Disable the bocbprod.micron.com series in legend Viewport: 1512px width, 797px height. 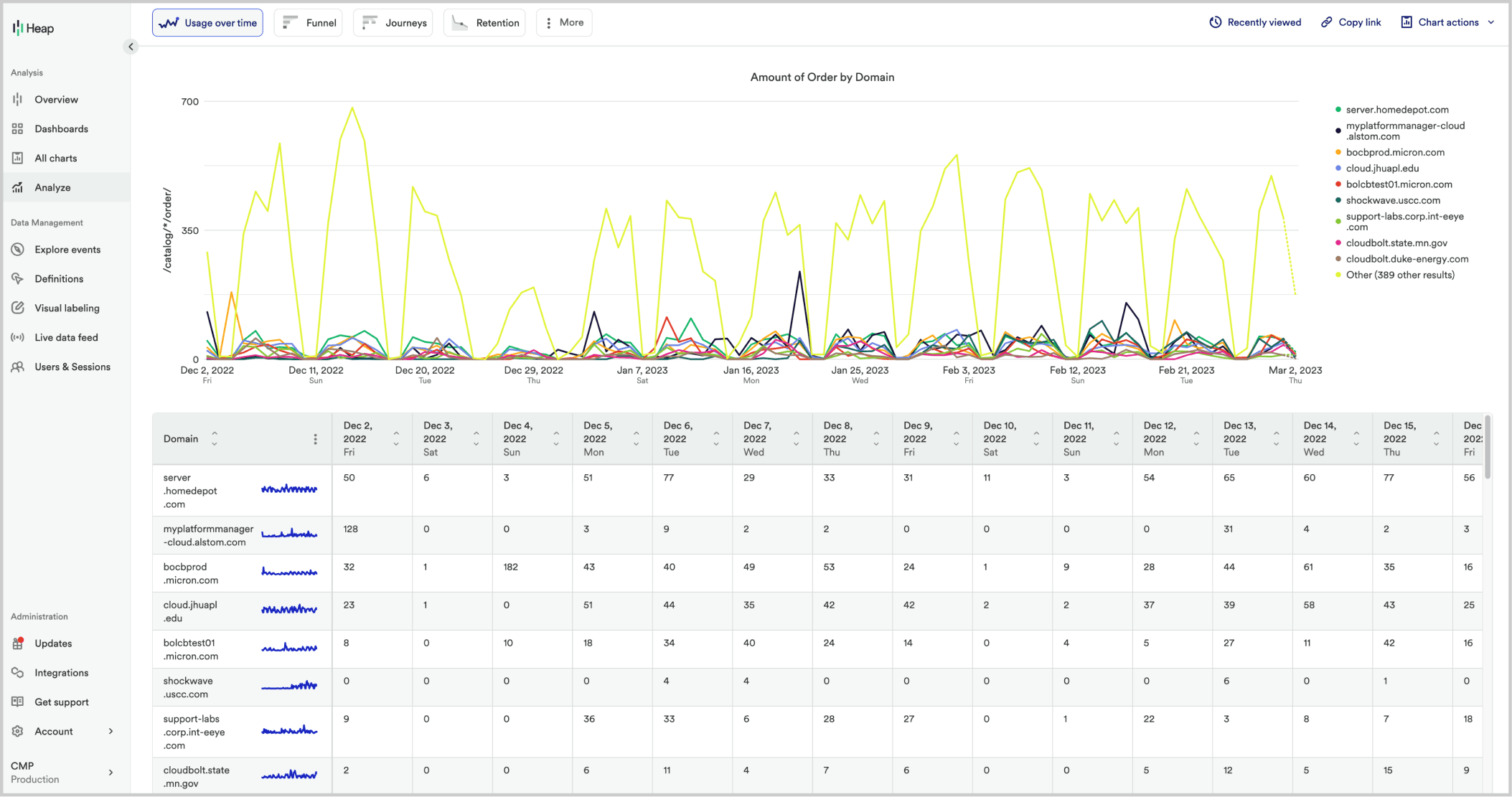coord(1392,152)
